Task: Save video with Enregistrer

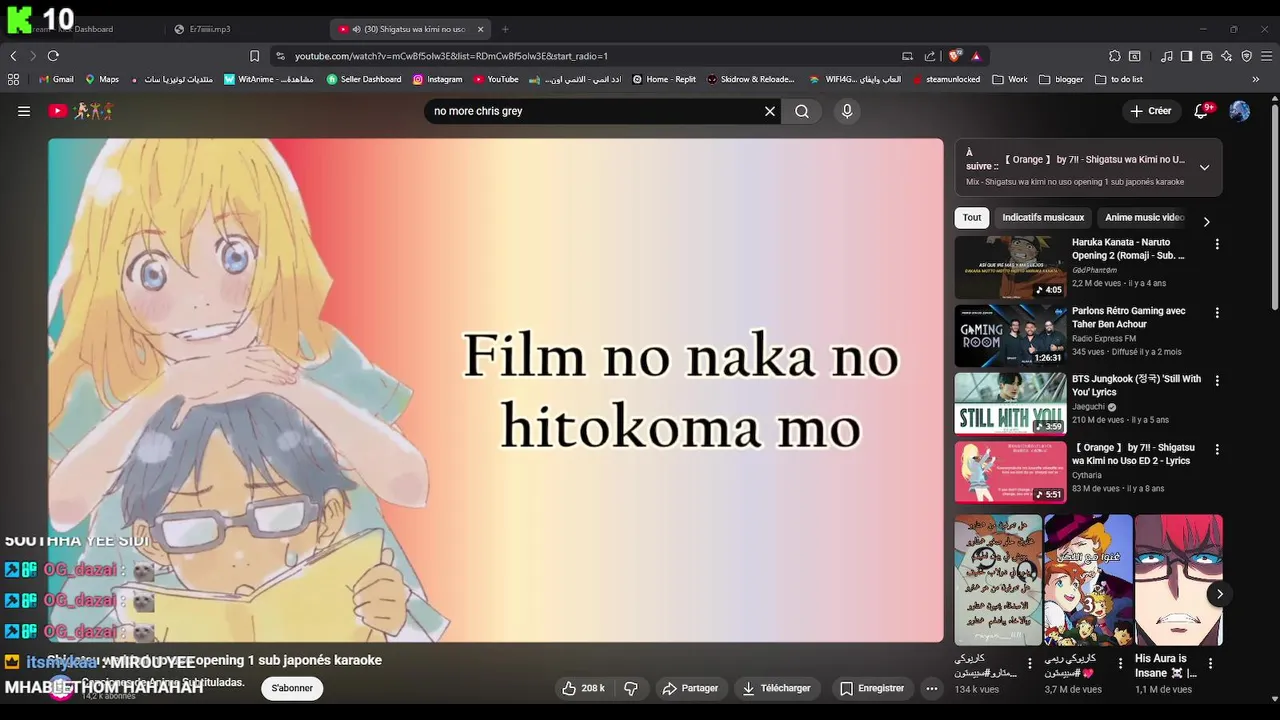Action: [872, 688]
